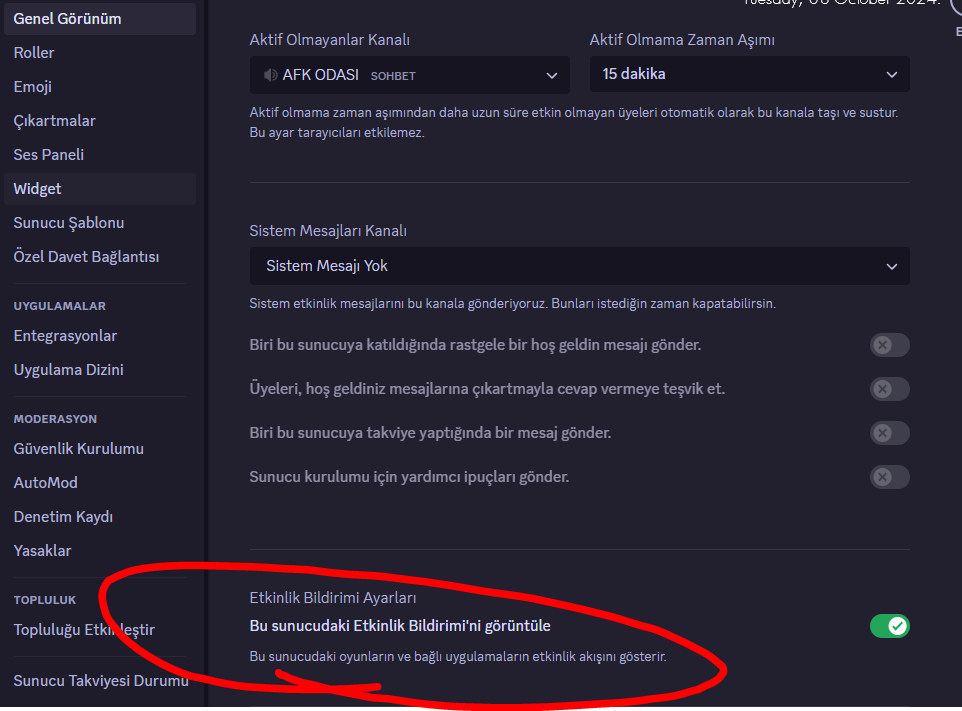Click the speaker icon beside AFK ODASI

270,75
